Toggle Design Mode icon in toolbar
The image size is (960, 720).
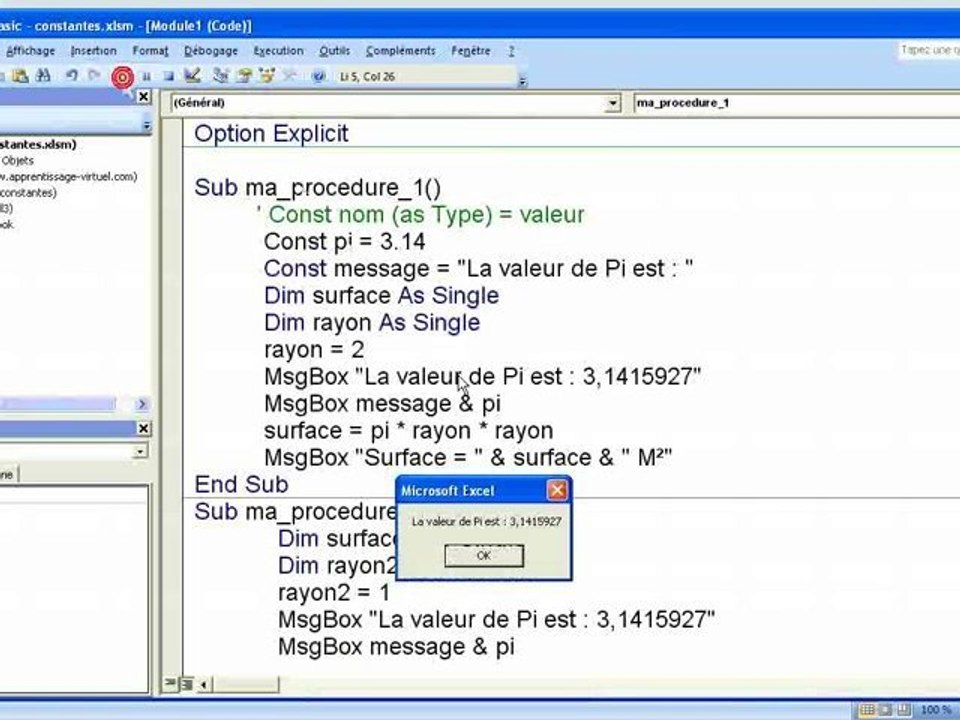(192, 76)
